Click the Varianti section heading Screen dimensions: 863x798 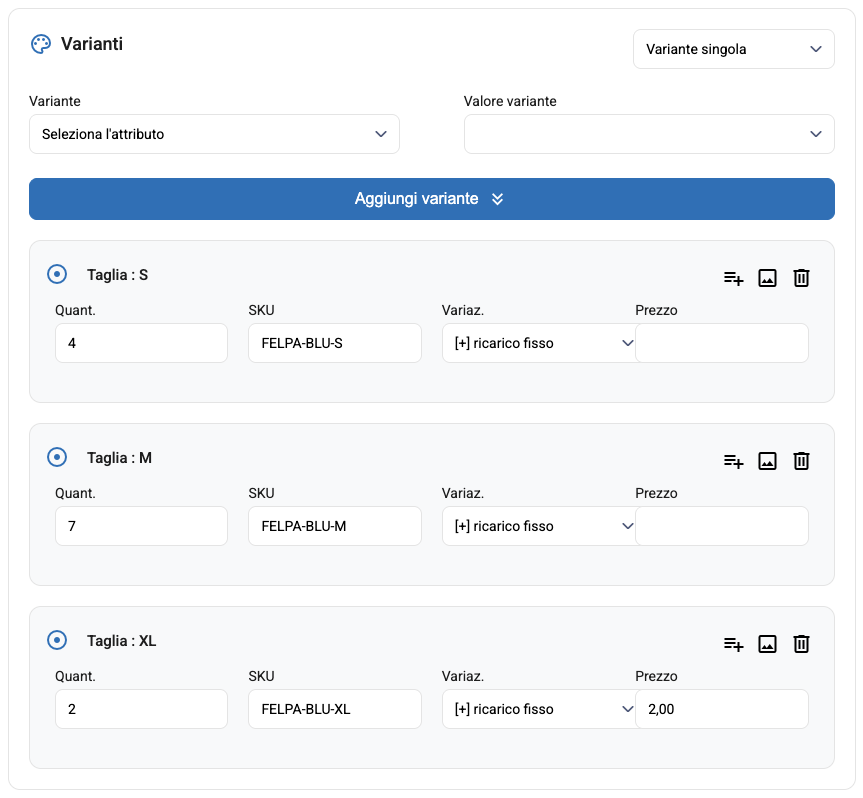(92, 44)
